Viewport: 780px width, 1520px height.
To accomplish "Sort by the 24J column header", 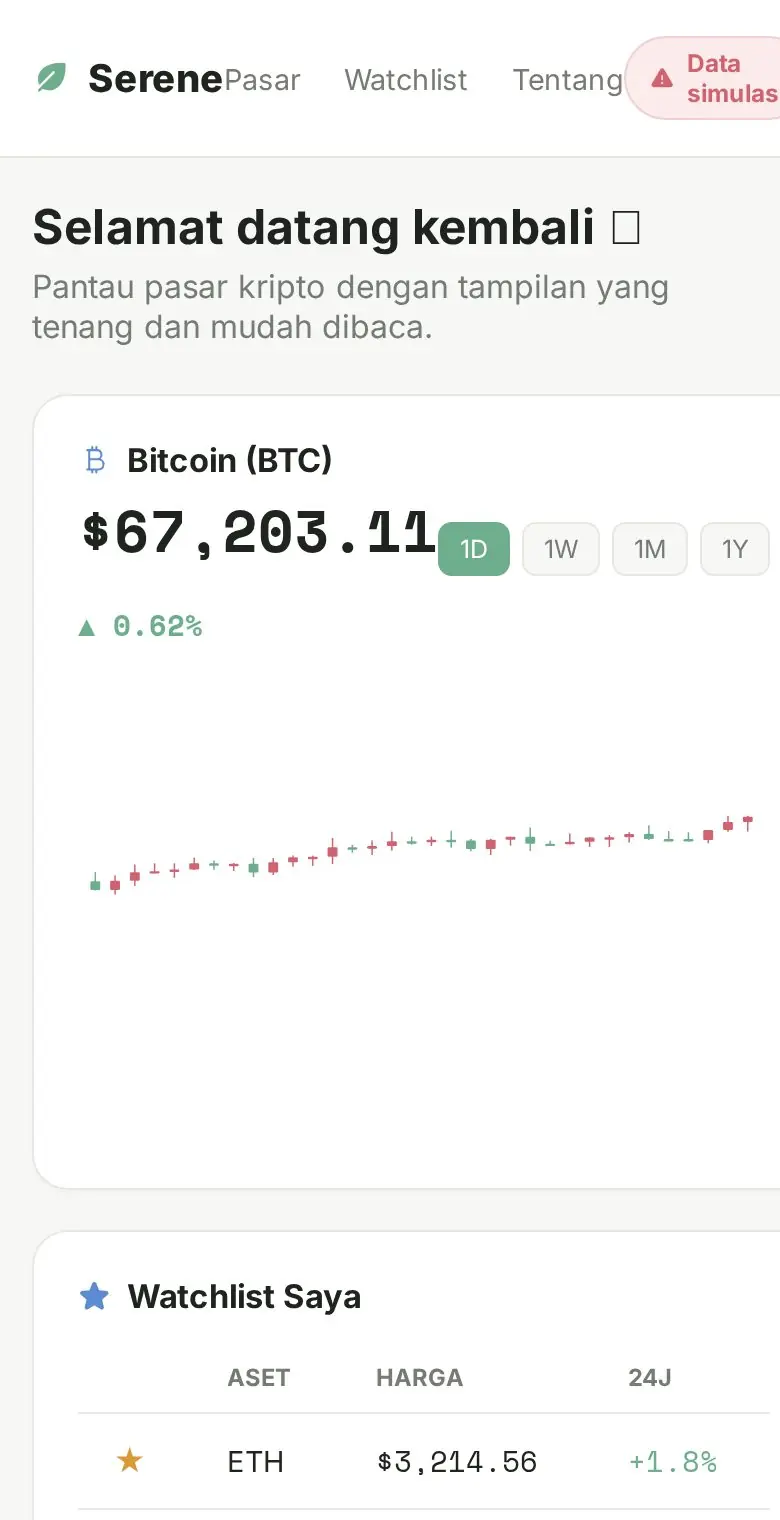I will 650,1377.
